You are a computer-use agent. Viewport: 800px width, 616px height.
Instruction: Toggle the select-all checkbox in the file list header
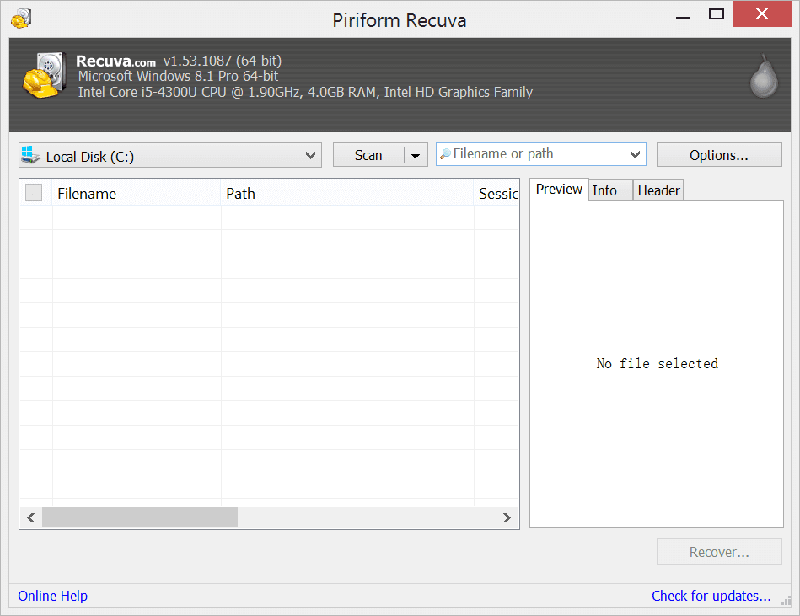click(x=34, y=193)
